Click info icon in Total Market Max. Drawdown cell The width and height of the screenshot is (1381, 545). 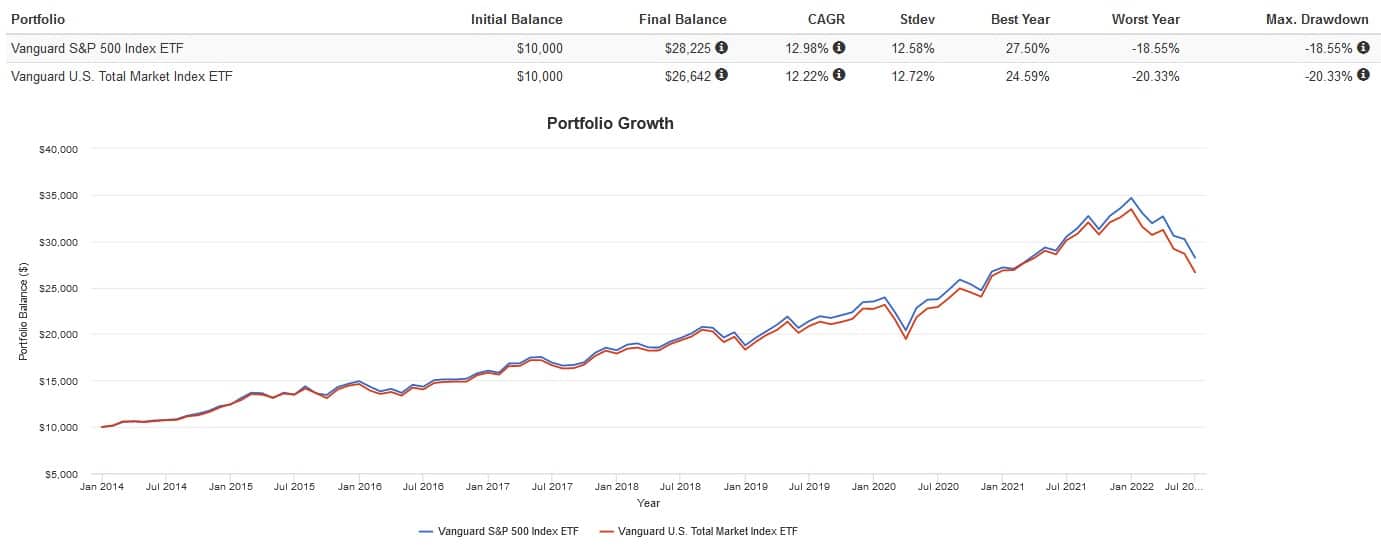click(x=1363, y=75)
